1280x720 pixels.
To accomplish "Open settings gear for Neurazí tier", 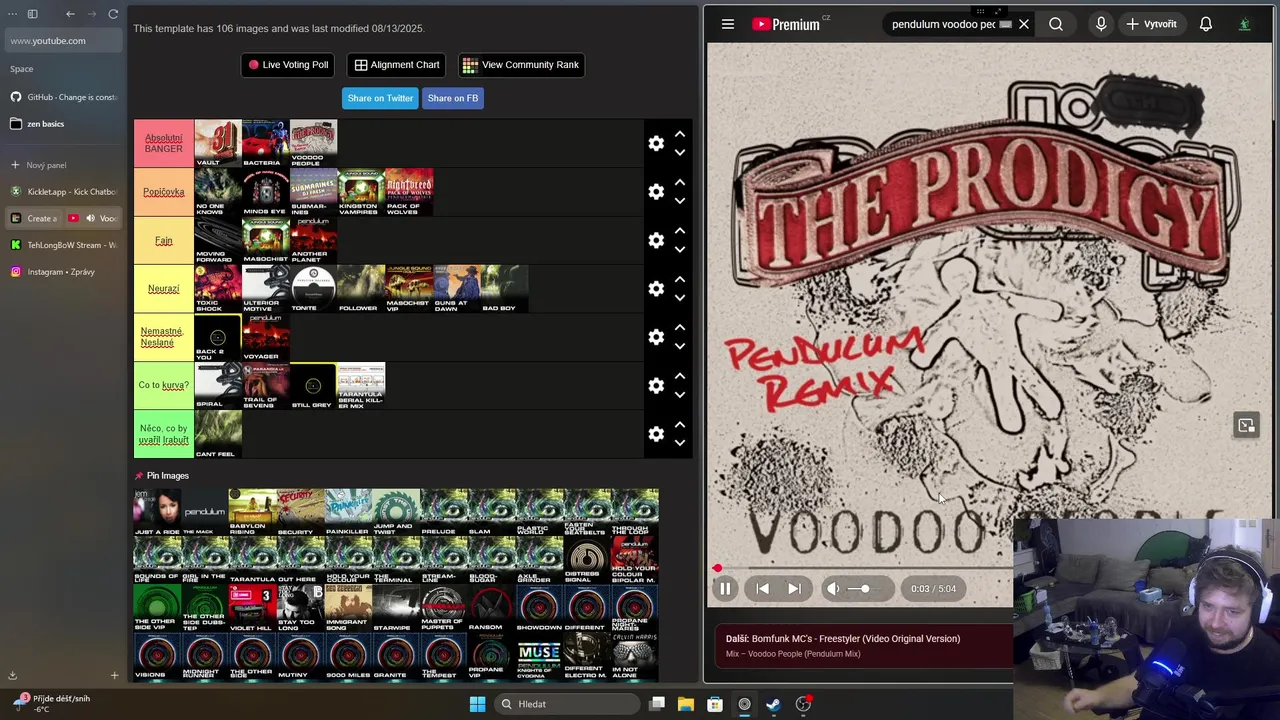I will point(656,288).
